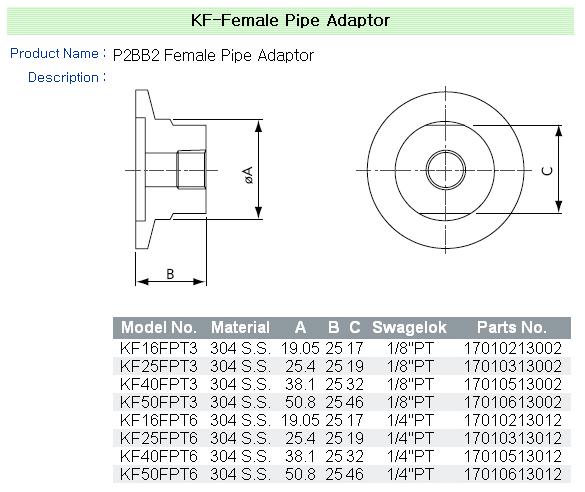
Task: Click the 304 S.S. material in the KF16FPT3 row
Action: point(240,348)
